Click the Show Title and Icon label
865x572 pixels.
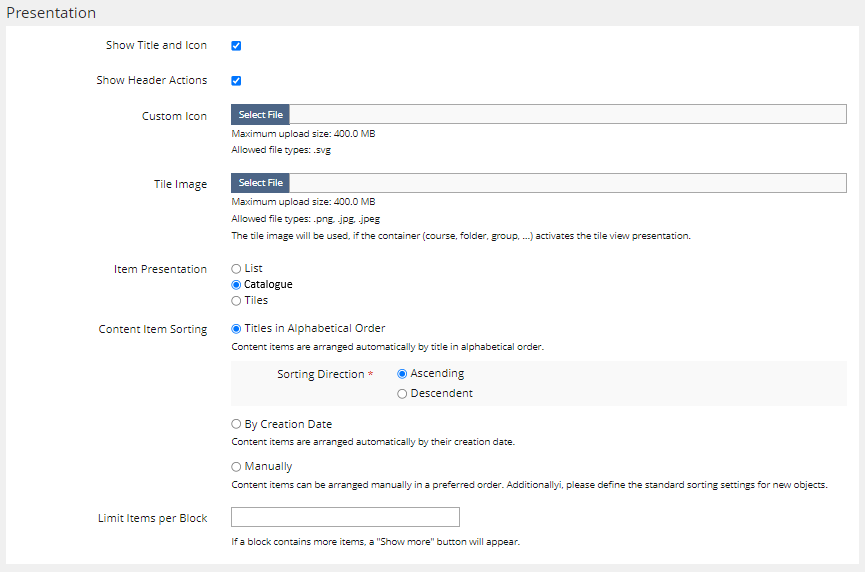tap(156, 46)
